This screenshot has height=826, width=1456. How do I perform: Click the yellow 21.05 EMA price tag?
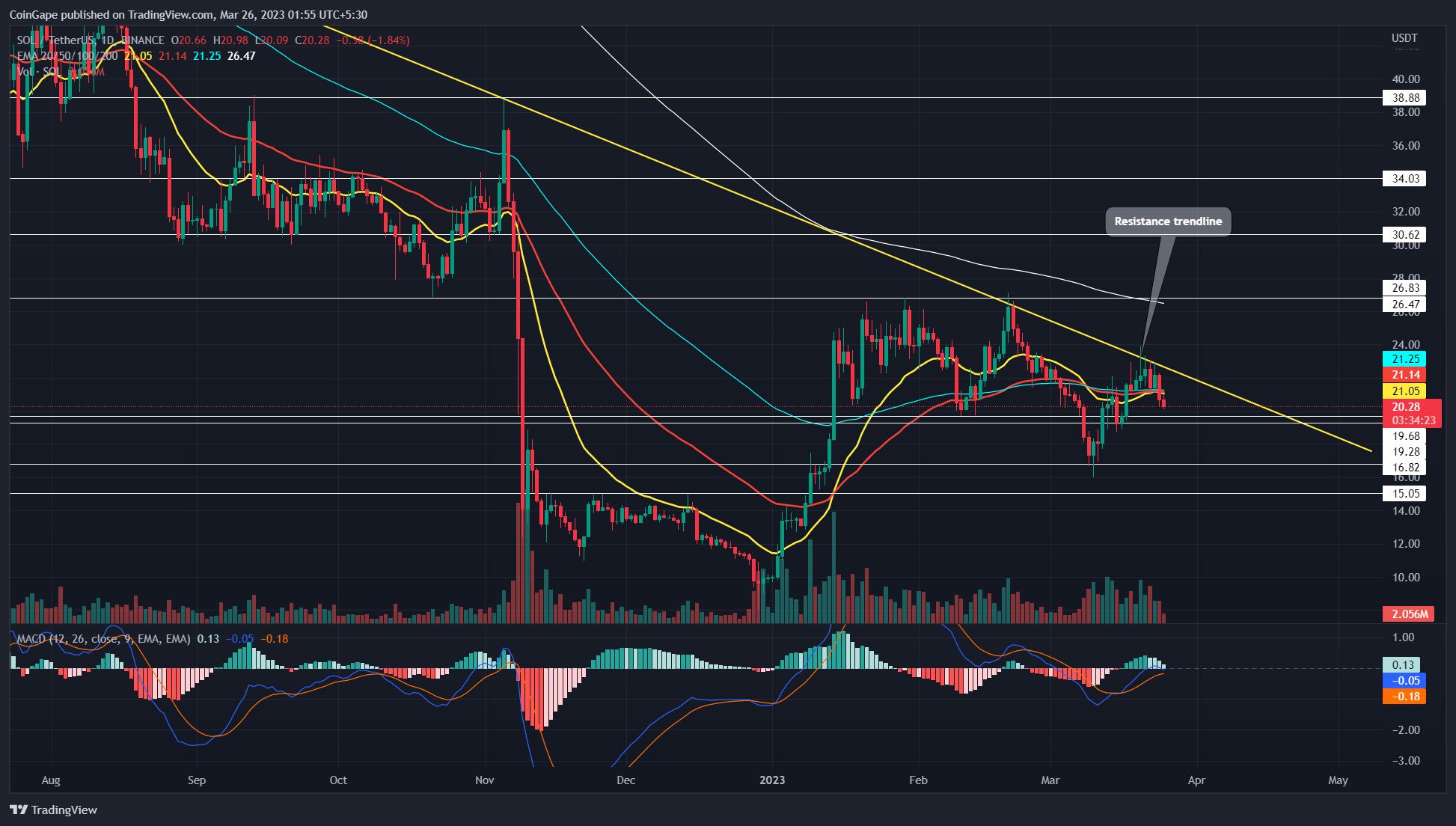1405,391
